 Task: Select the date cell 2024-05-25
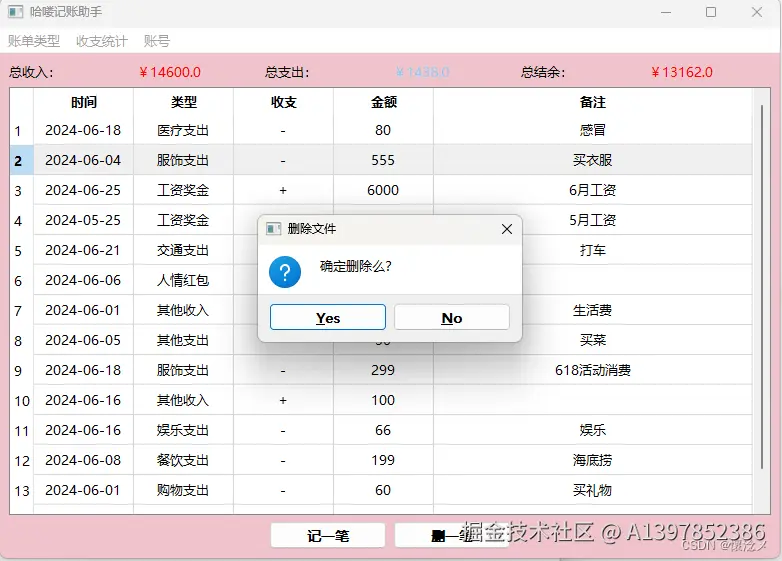click(x=83, y=220)
